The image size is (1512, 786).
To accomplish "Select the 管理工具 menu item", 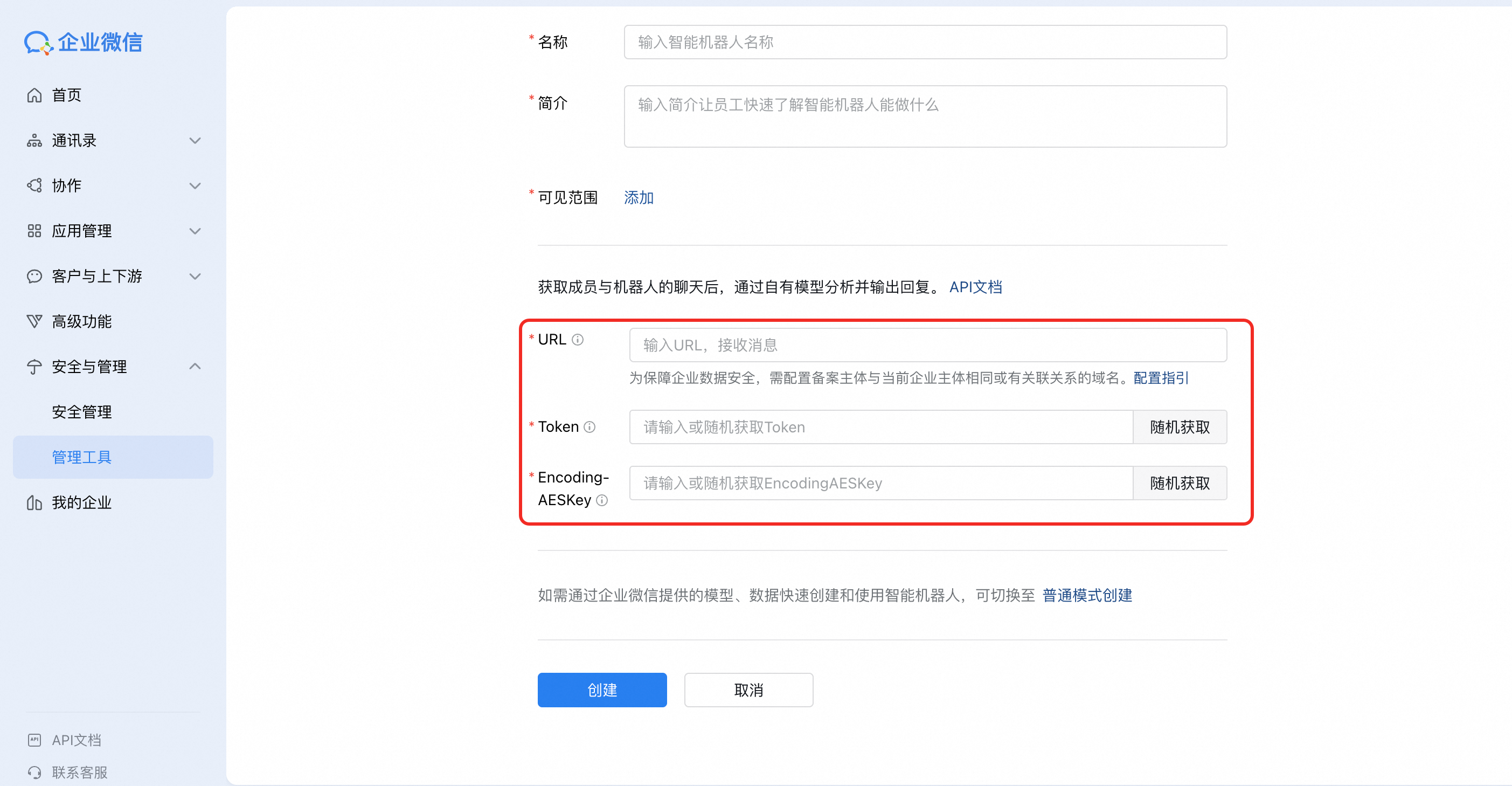I will tap(81, 457).
